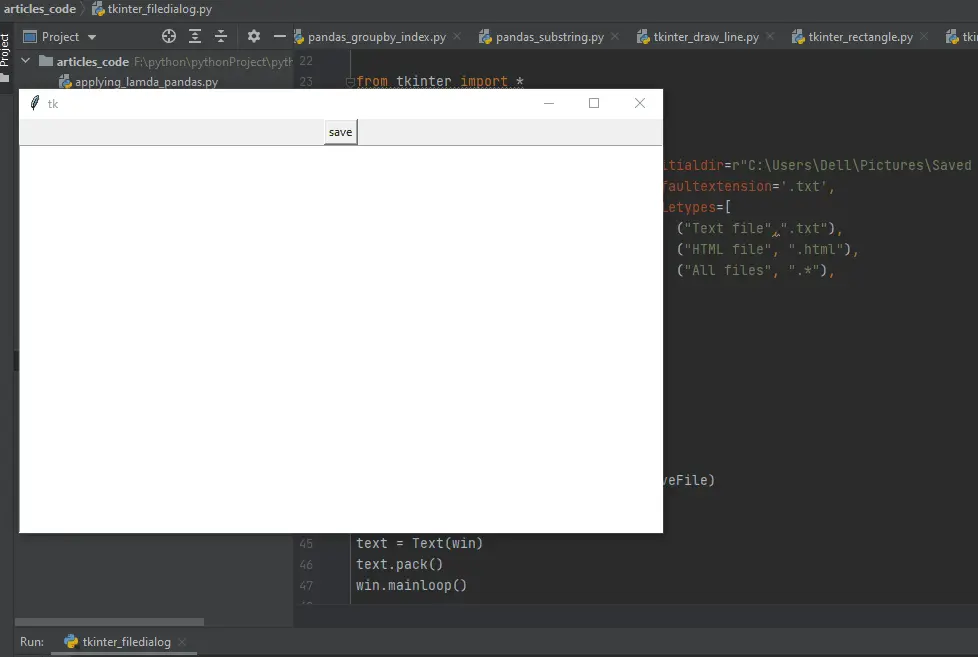Open Project panel settings gear
This screenshot has width=978, height=657.
click(x=253, y=36)
